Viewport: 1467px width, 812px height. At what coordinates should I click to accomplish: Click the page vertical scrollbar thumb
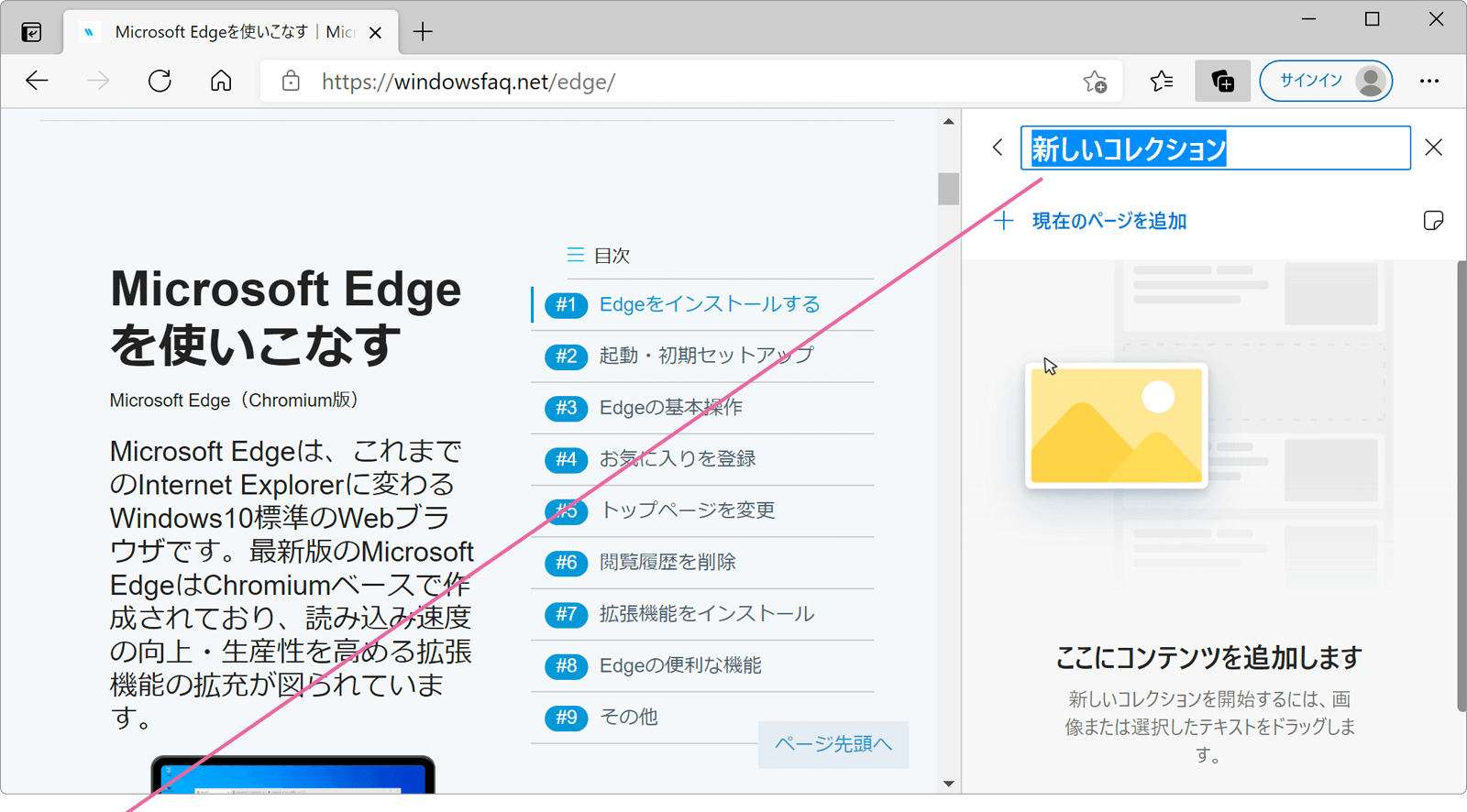point(948,189)
